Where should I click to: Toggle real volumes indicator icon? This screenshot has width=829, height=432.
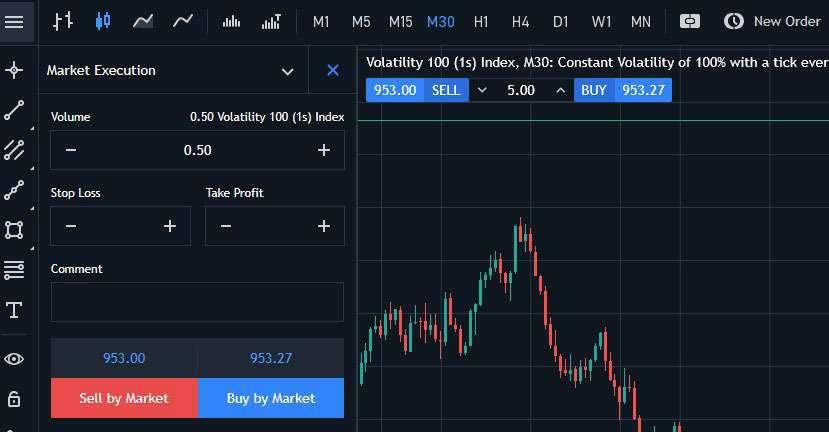pos(271,22)
